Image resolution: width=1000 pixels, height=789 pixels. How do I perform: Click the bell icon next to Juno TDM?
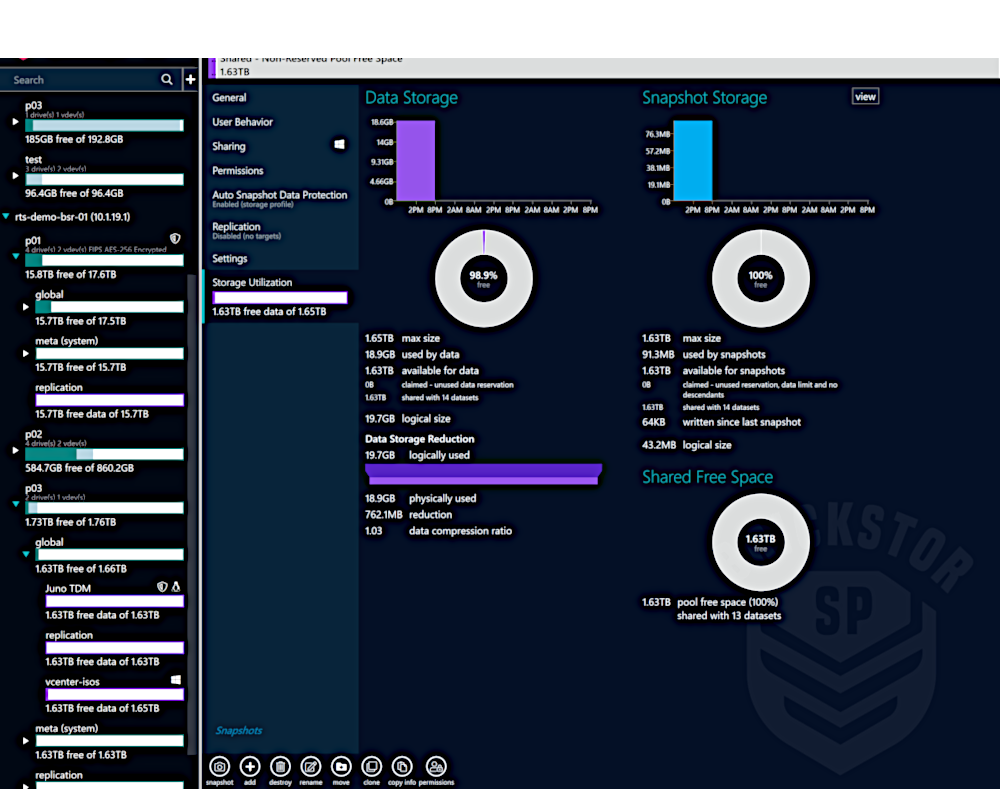click(176, 587)
